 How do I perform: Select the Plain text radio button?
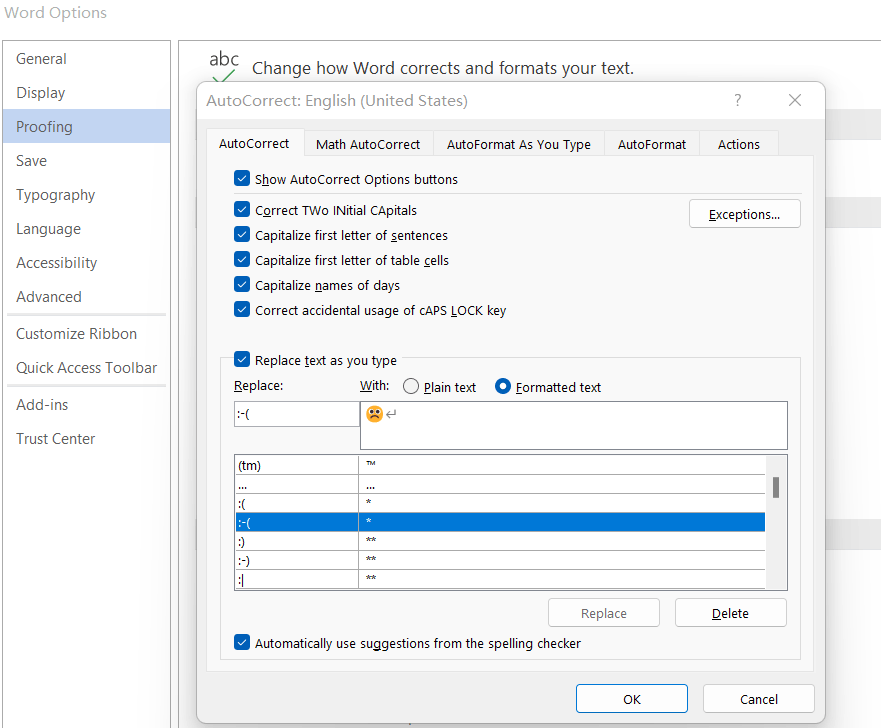[x=411, y=386]
